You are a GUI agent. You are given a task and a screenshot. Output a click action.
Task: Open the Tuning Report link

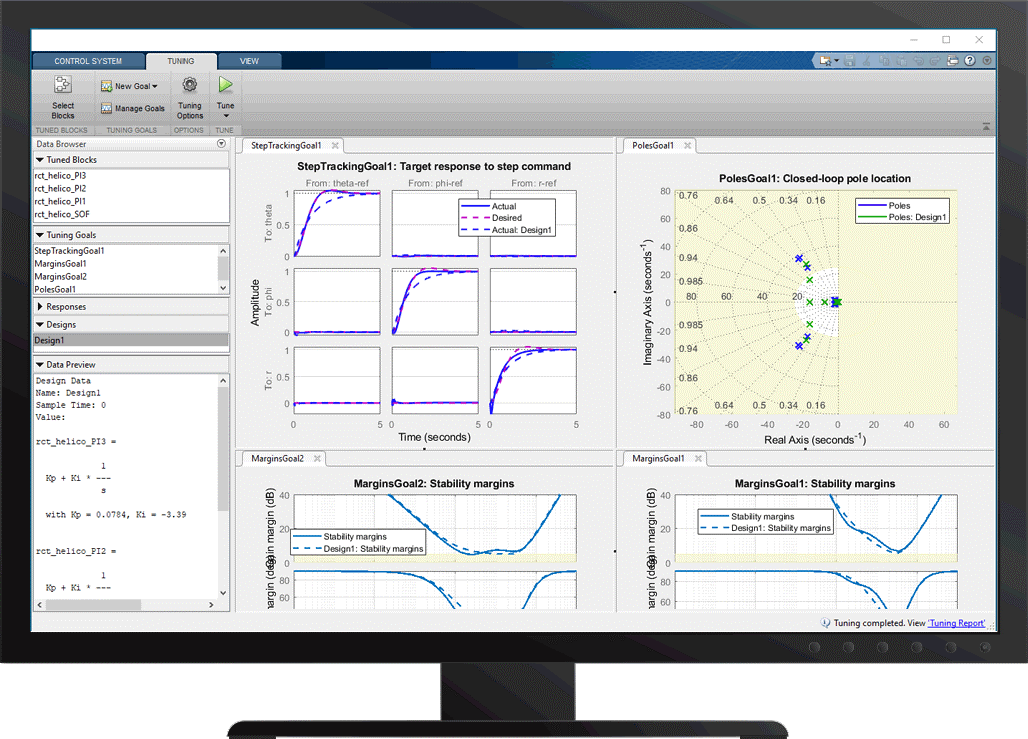click(x=956, y=623)
